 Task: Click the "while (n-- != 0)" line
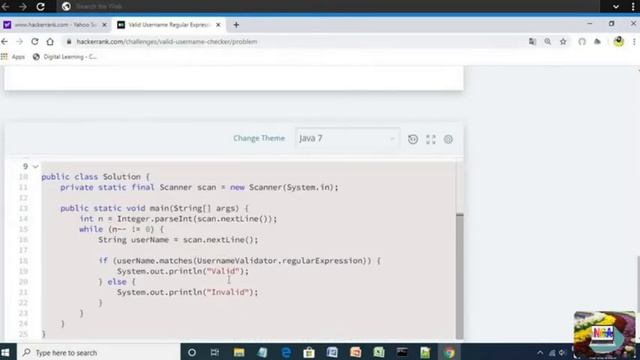point(121,229)
